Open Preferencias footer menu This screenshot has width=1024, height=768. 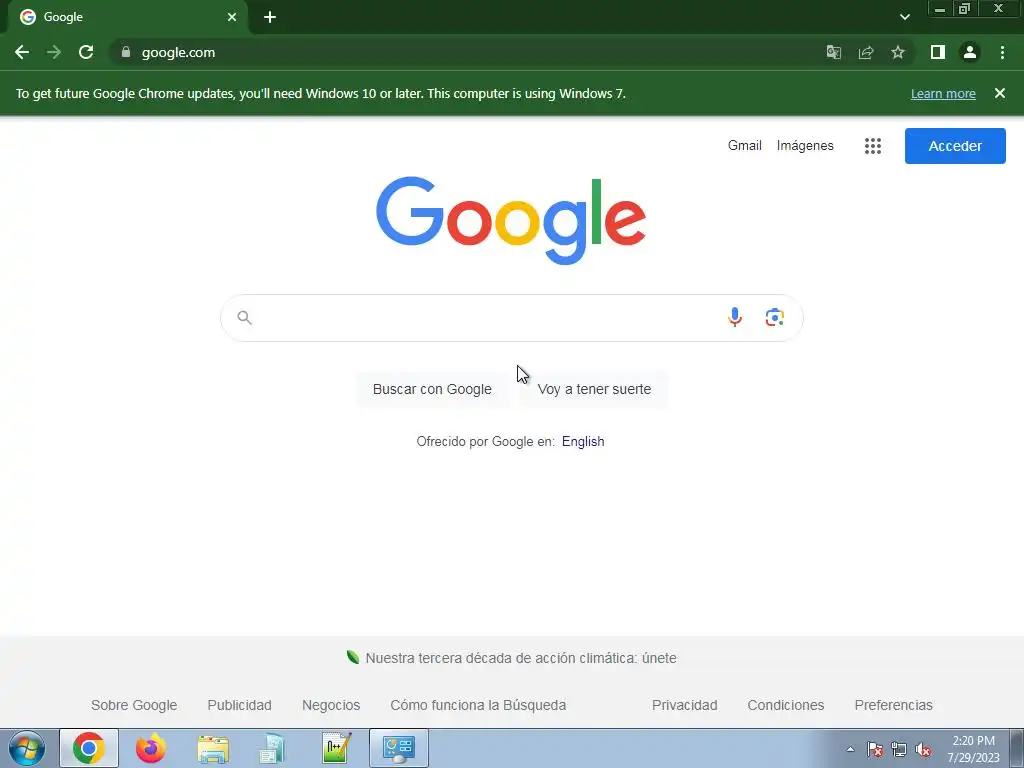click(x=893, y=705)
